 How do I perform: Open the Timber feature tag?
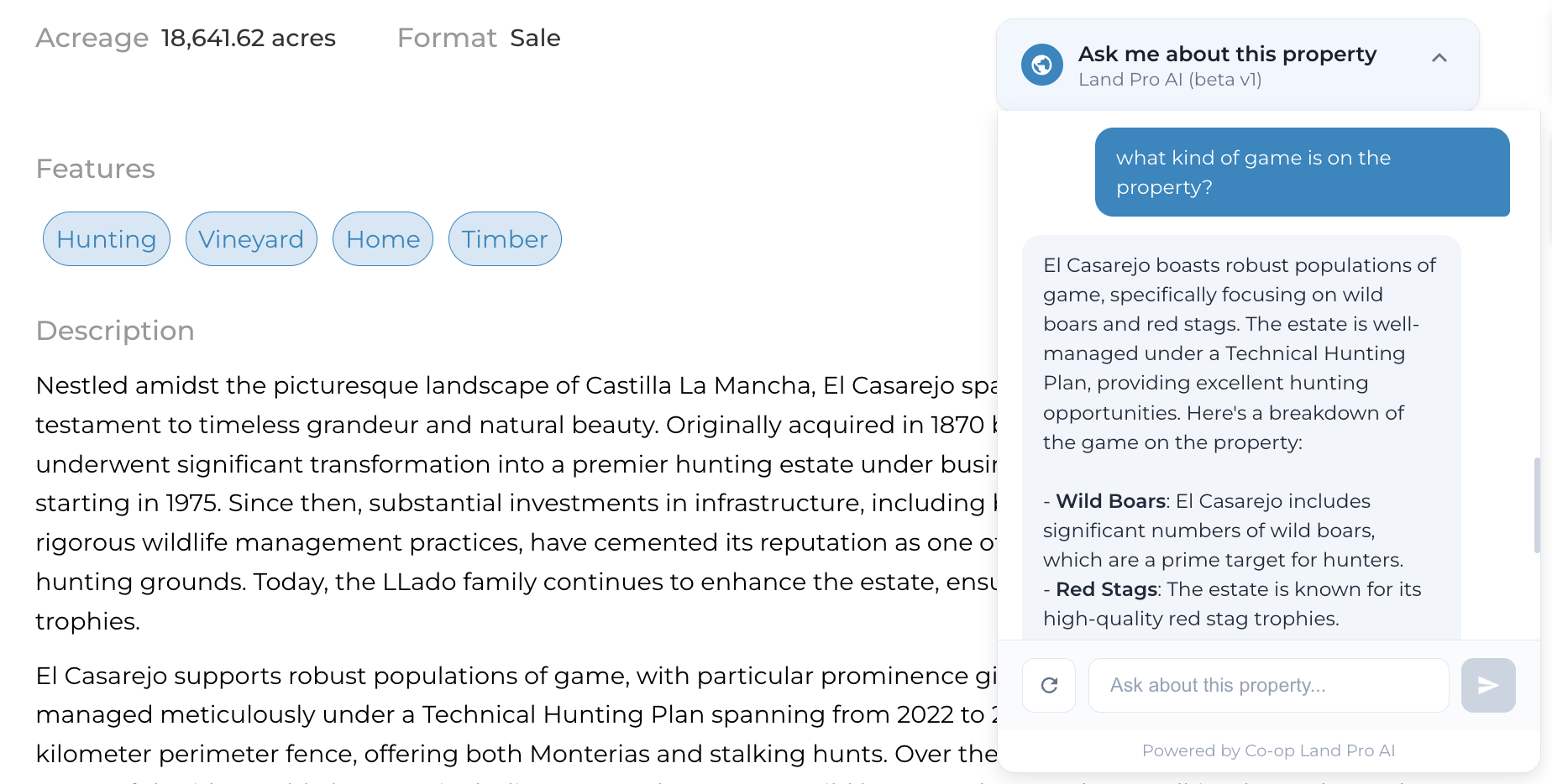505,239
